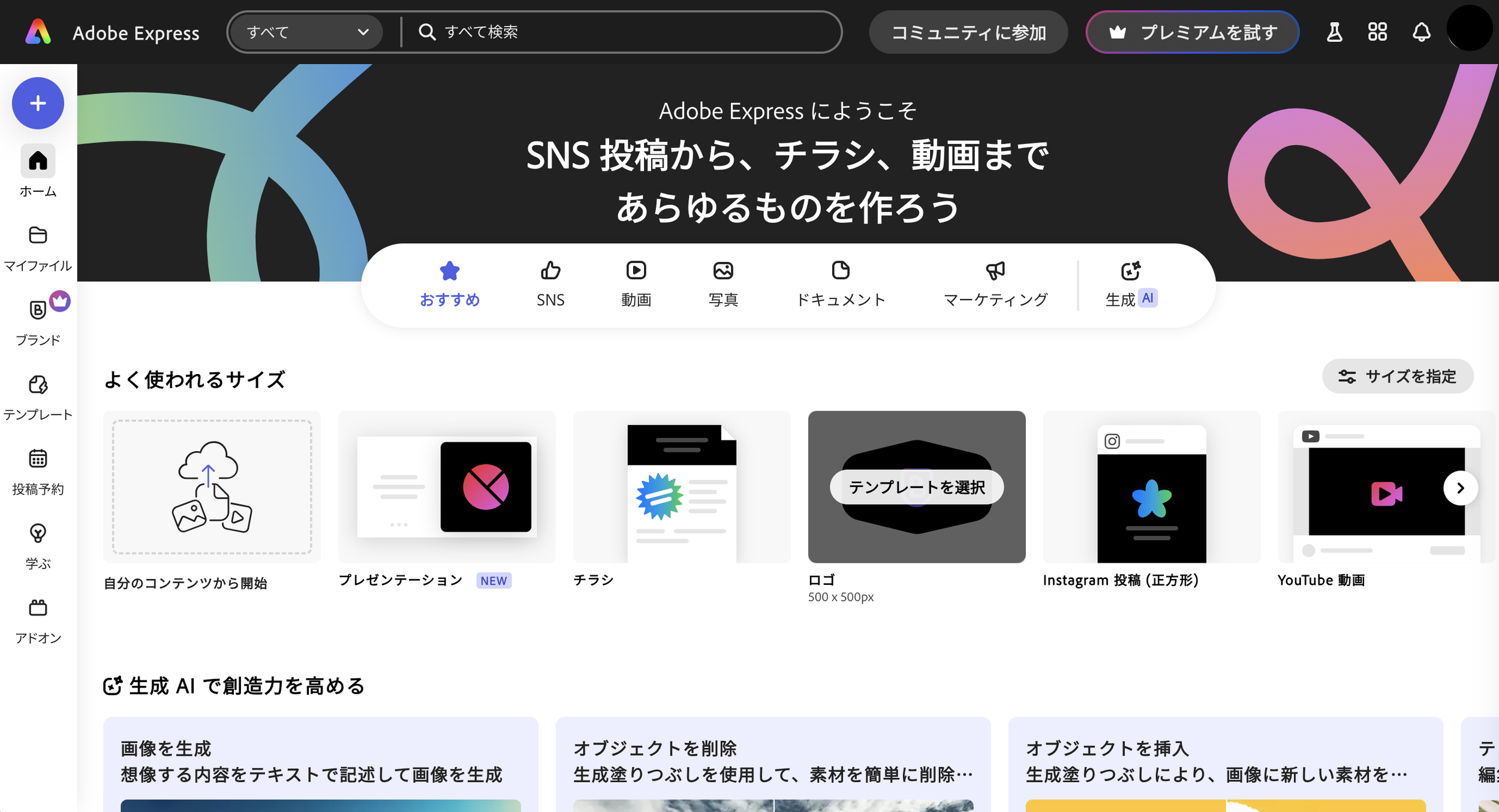Open アドオン in the sidebar

[x=38, y=620]
